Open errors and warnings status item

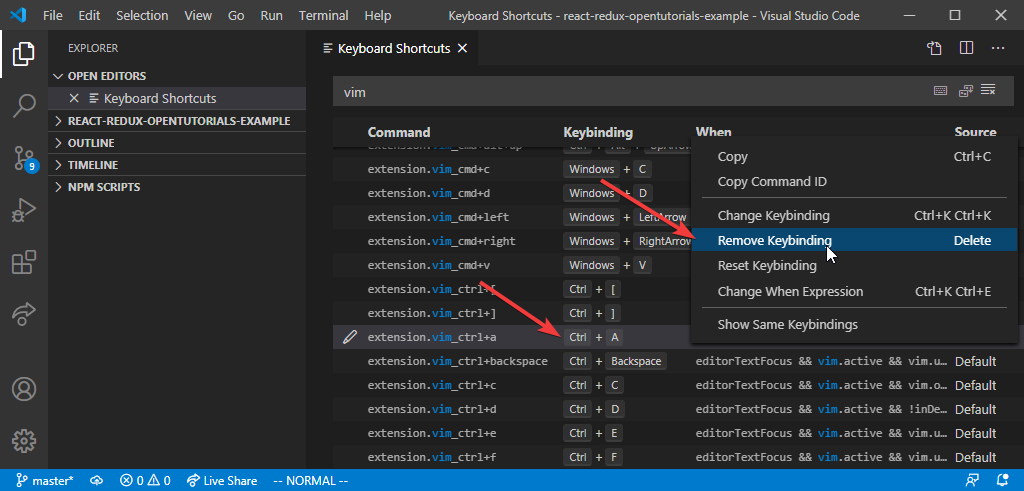(x=145, y=481)
